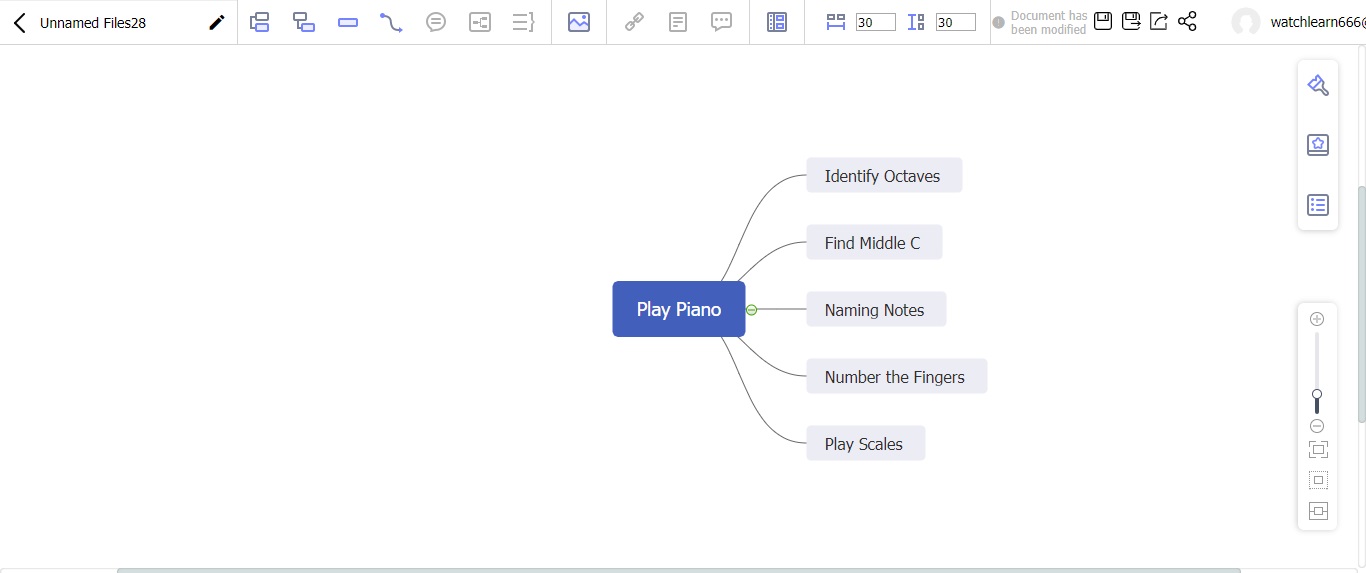The height and width of the screenshot is (573, 1366).
Task: Select the Play Piano central node
Action: [678, 309]
